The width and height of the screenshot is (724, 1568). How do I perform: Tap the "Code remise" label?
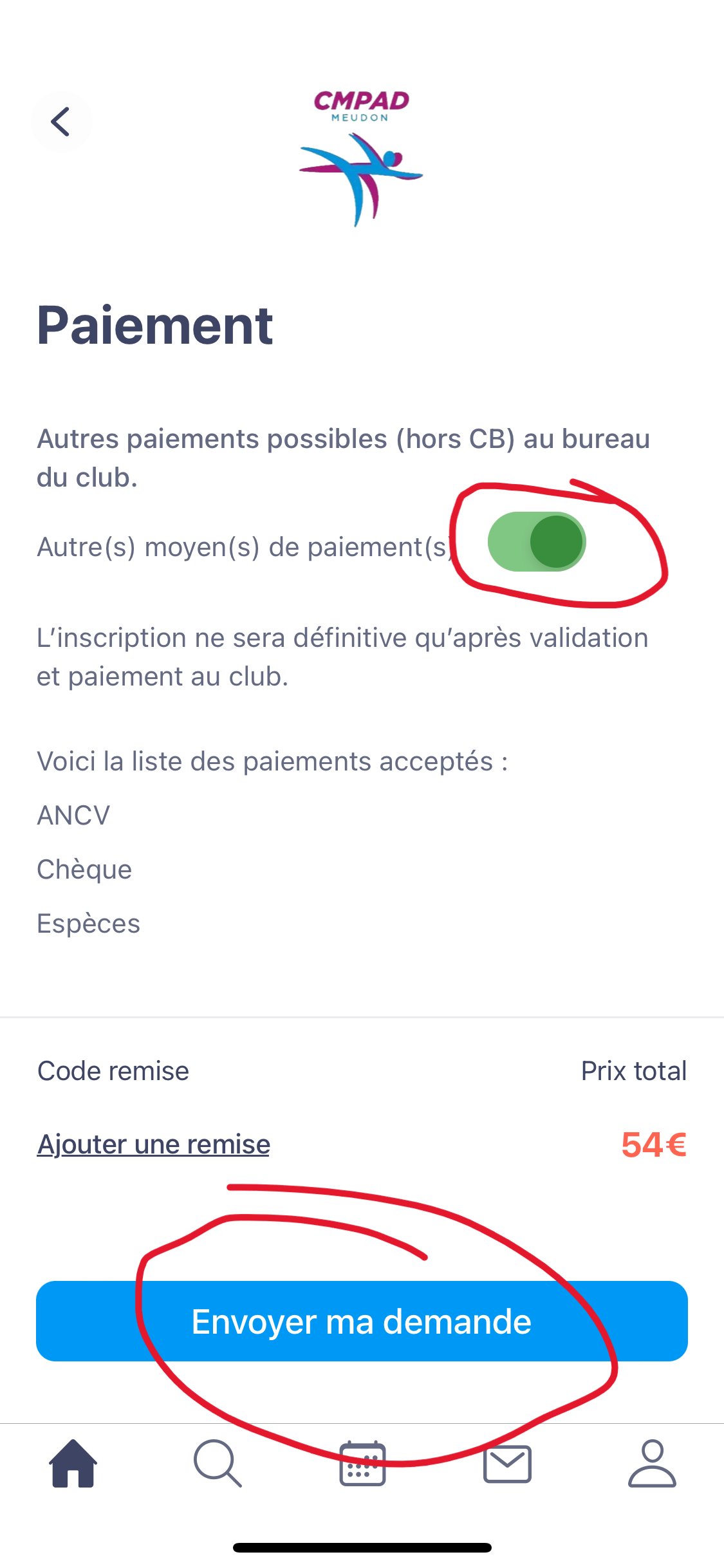pyautogui.click(x=113, y=1071)
